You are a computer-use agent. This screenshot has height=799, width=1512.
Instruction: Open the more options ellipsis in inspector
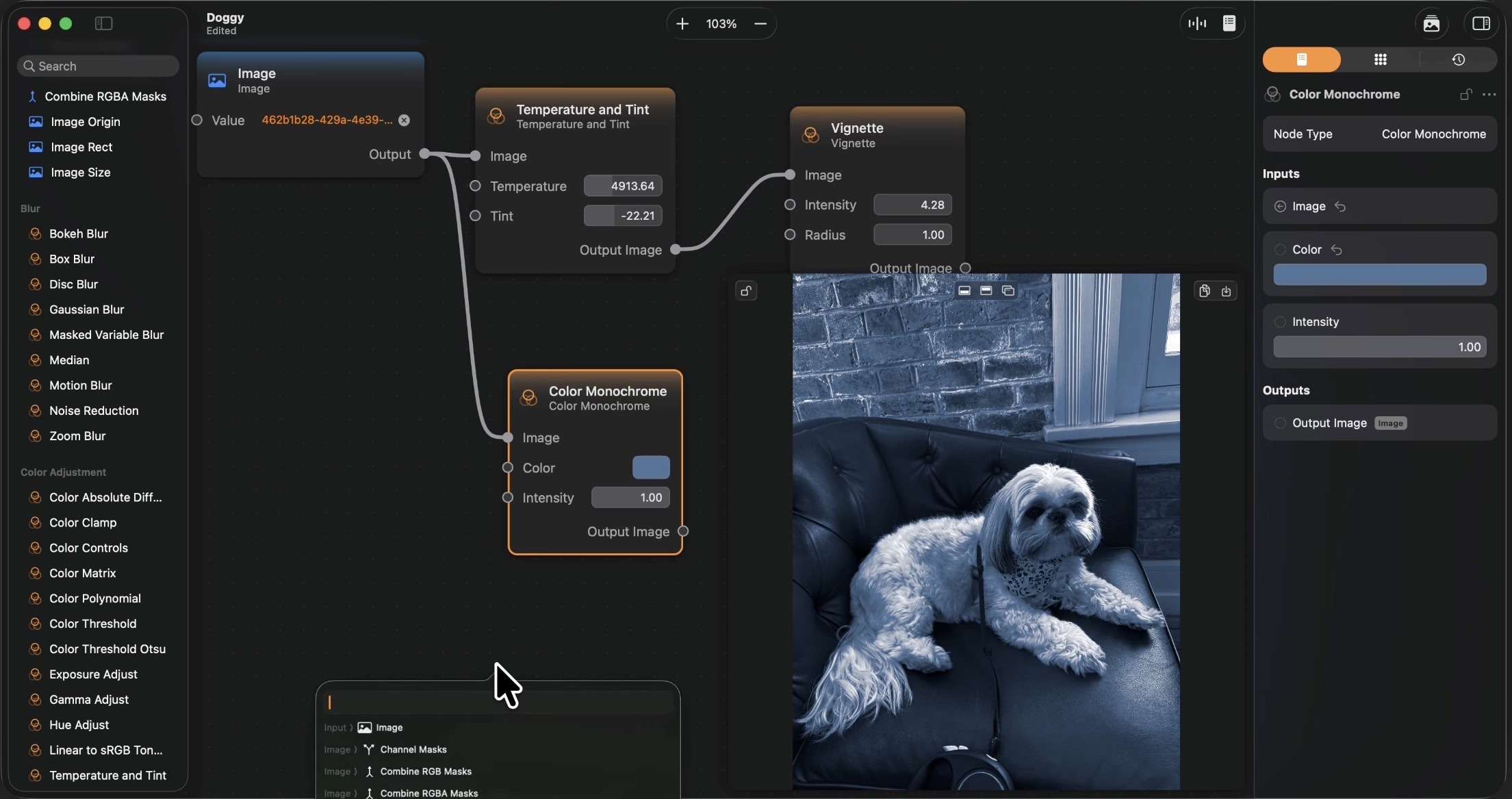pos(1489,94)
